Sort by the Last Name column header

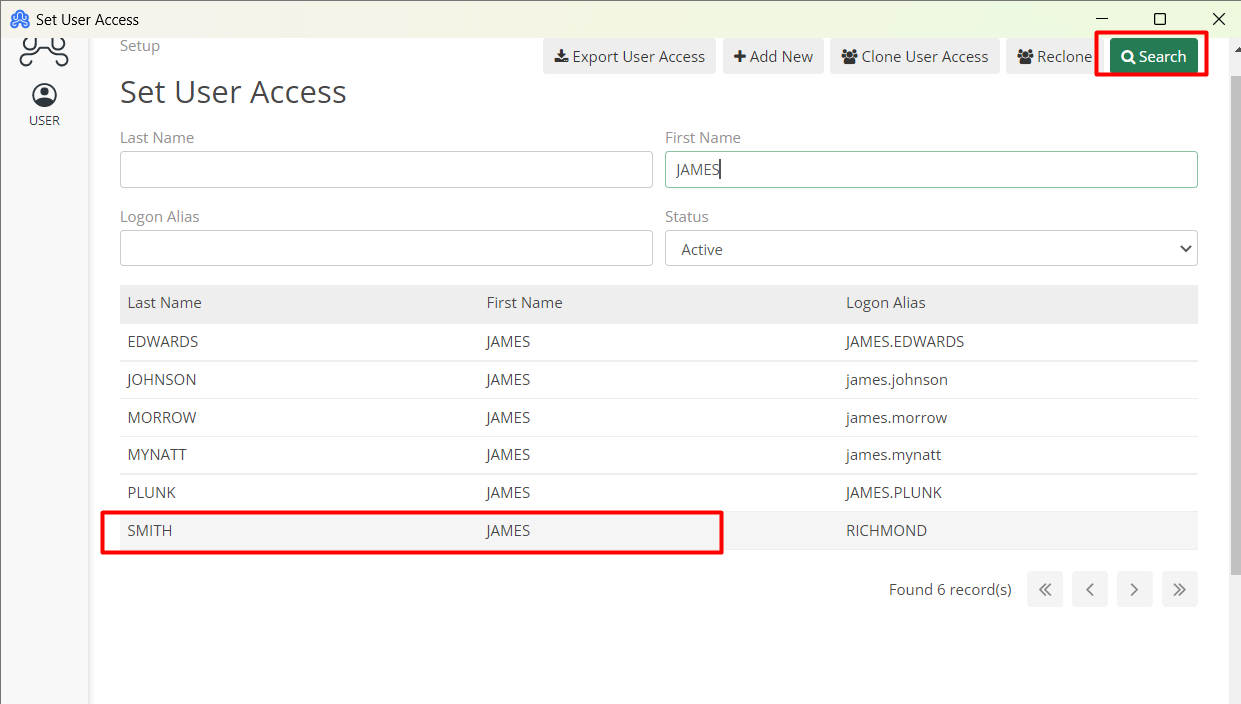(162, 302)
